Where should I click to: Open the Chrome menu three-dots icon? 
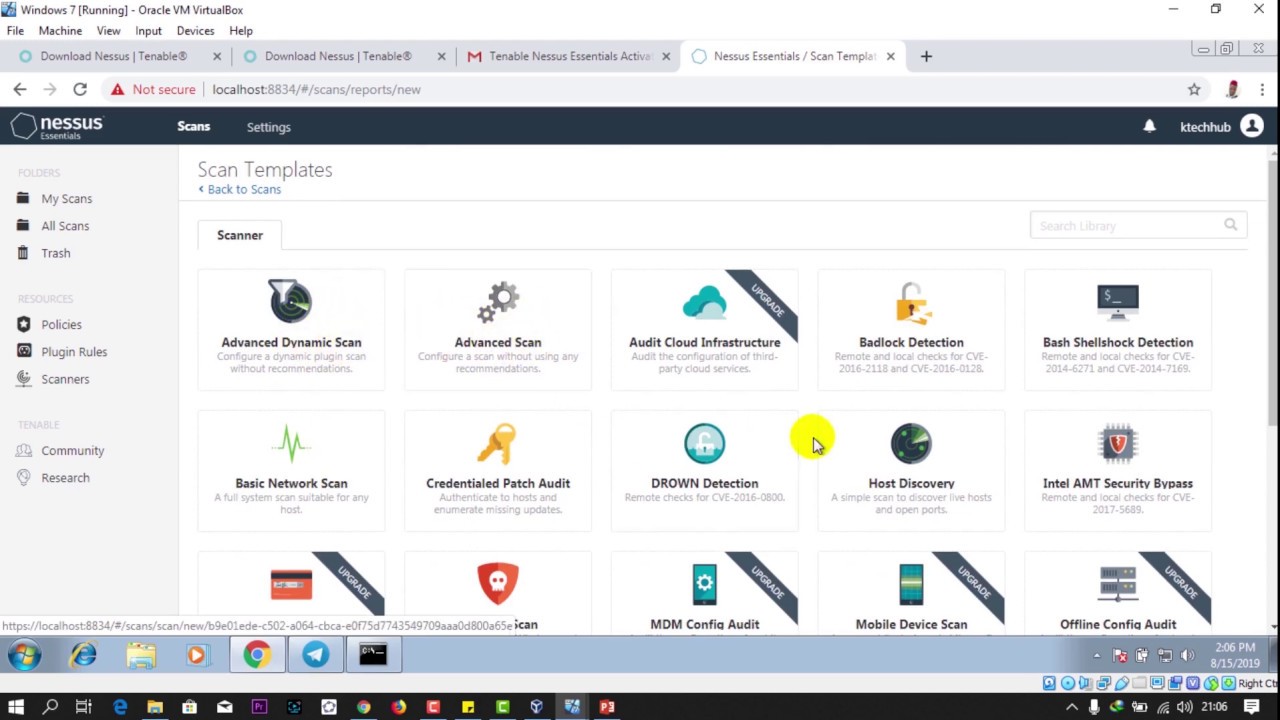pos(1262,89)
